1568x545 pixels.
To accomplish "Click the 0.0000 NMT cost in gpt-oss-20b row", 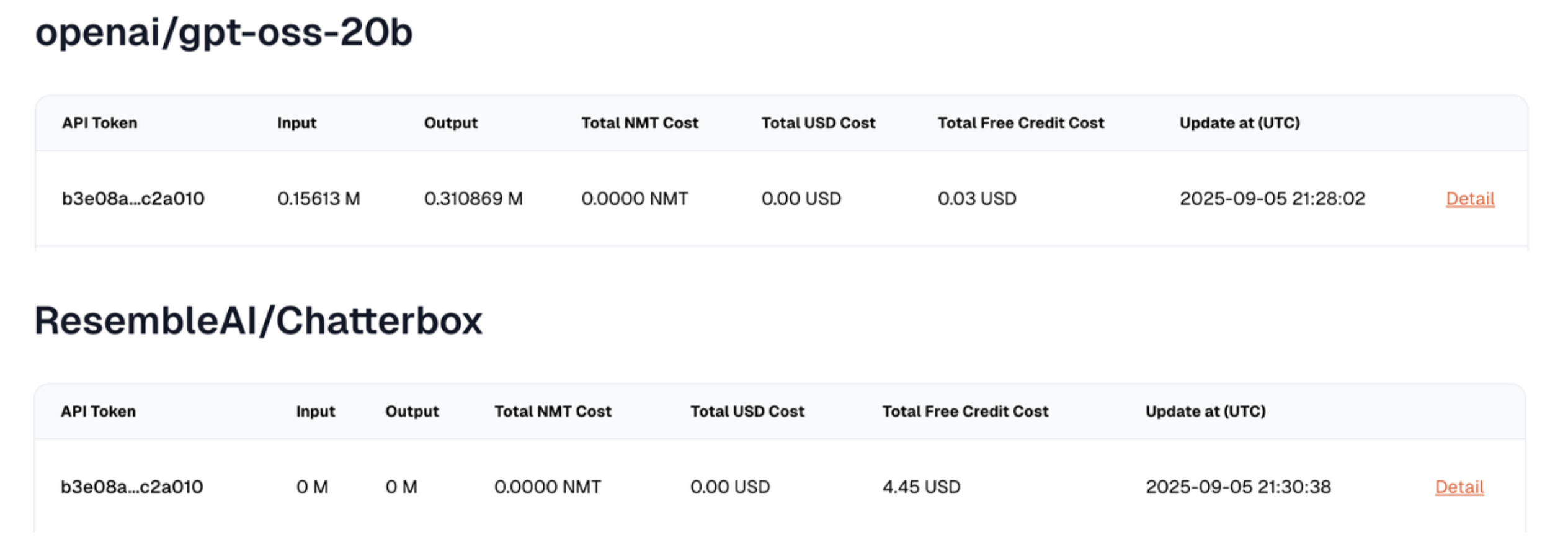I will coord(635,199).
